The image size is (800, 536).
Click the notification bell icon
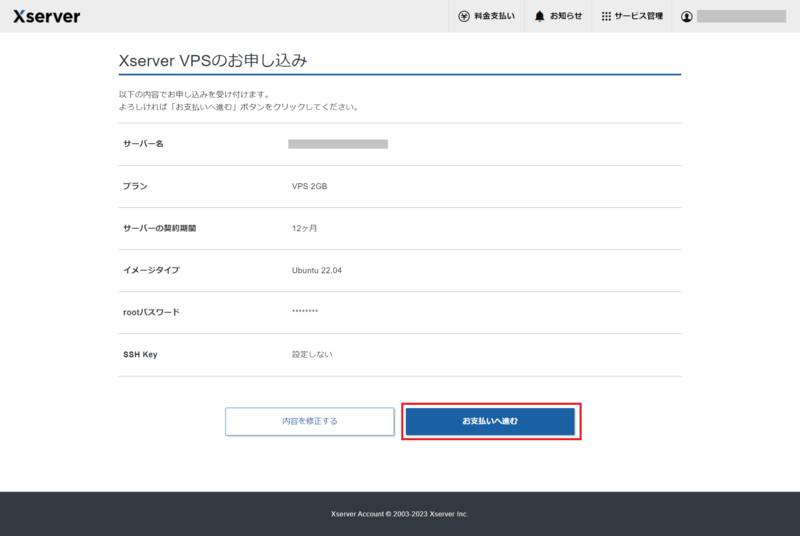(539, 16)
